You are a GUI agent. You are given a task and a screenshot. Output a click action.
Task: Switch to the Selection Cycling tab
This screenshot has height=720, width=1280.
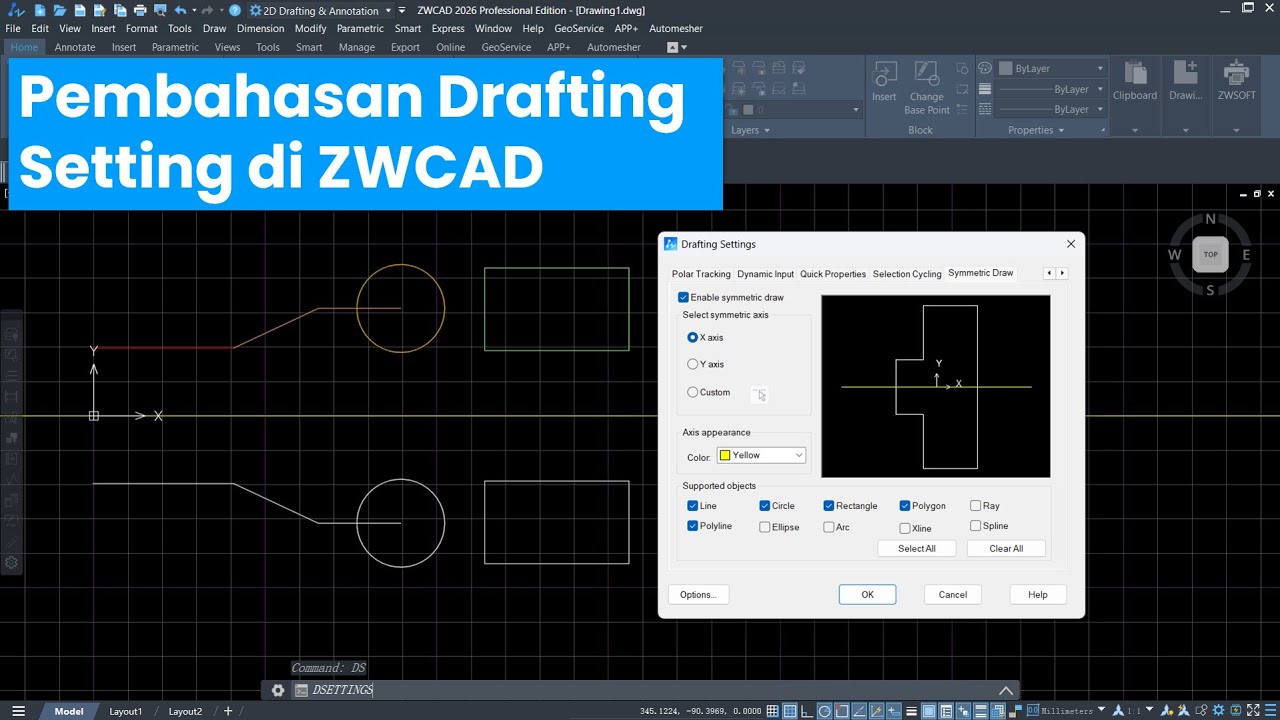click(x=907, y=274)
